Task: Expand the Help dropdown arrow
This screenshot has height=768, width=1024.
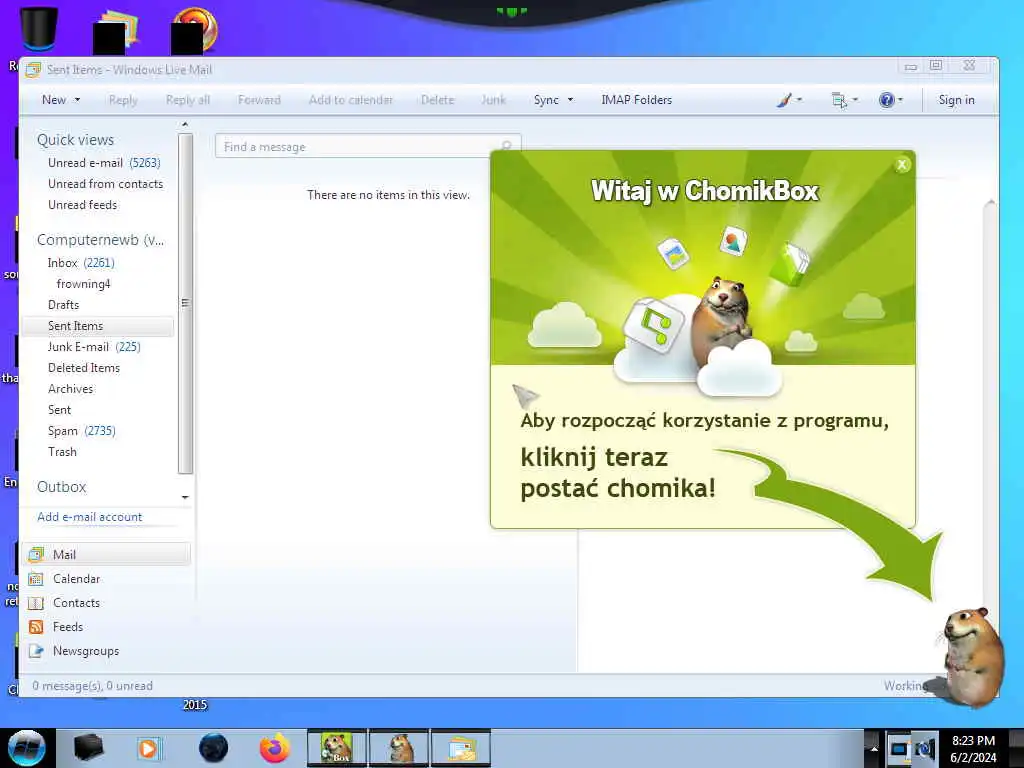Action: pyautogui.click(x=901, y=100)
